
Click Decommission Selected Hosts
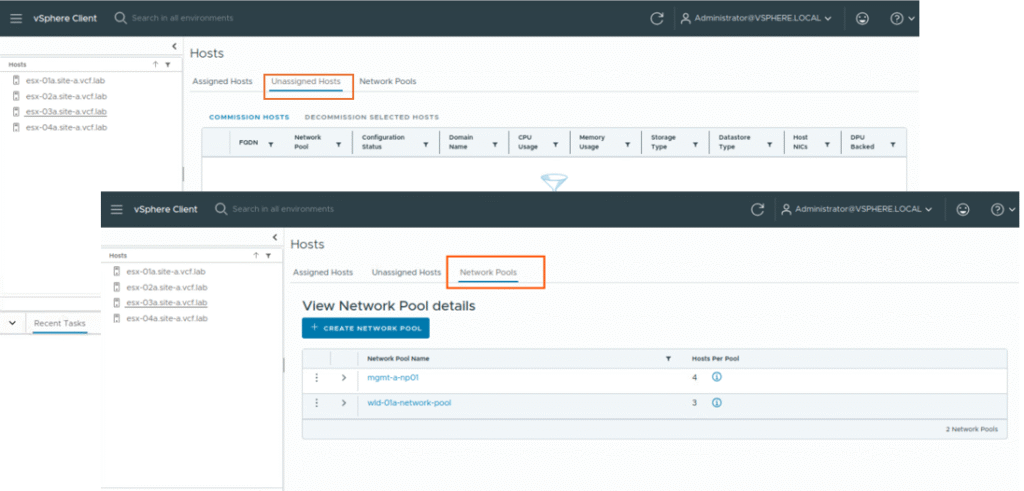(371, 117)
